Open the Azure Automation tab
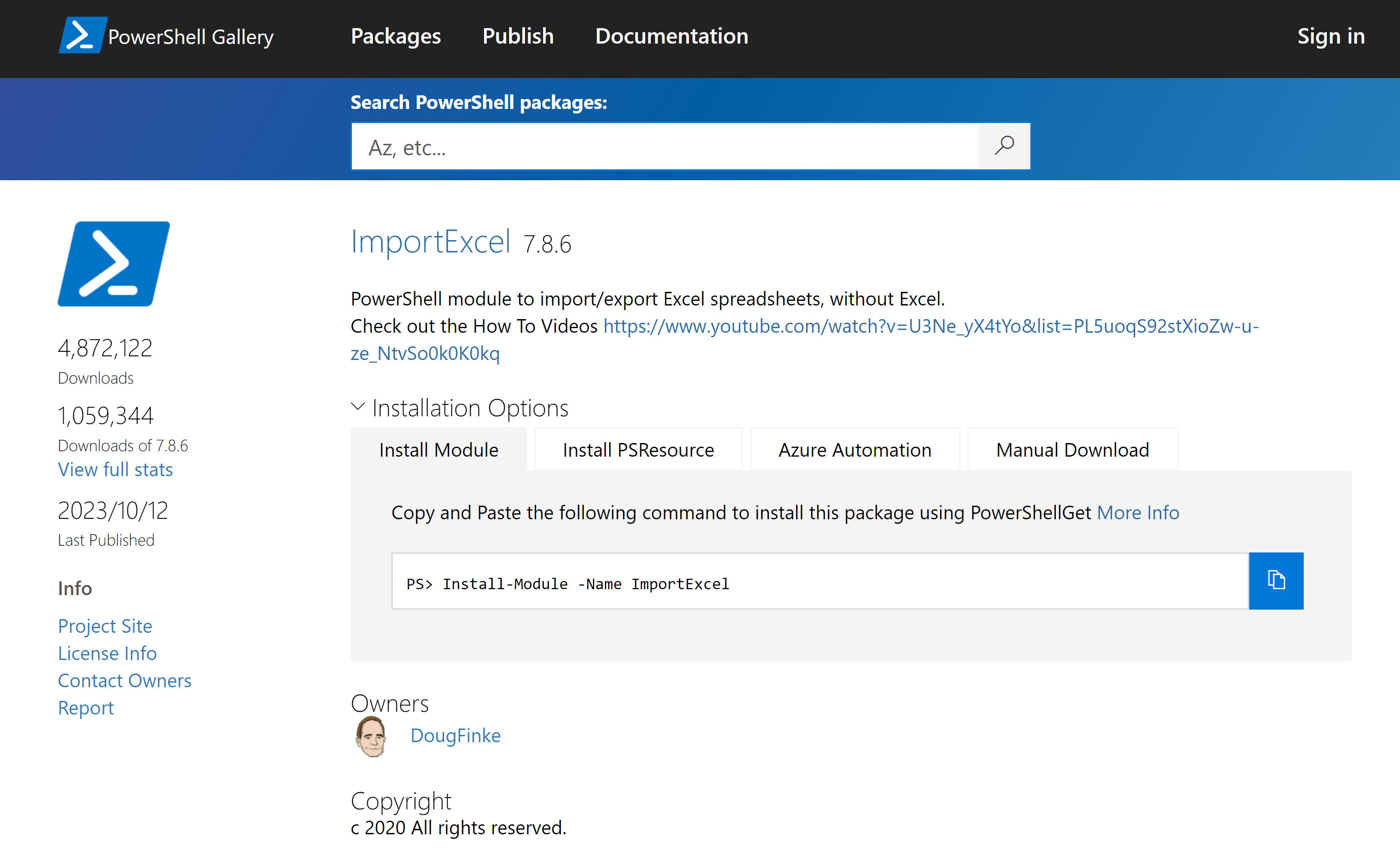 pos(854,449)
